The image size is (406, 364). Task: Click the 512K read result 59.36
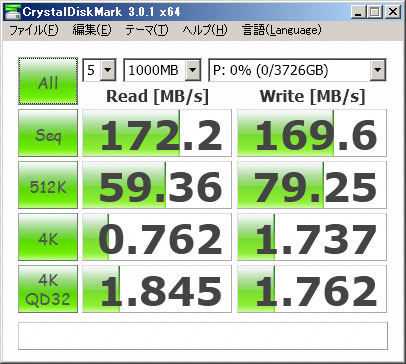(157, 185)
